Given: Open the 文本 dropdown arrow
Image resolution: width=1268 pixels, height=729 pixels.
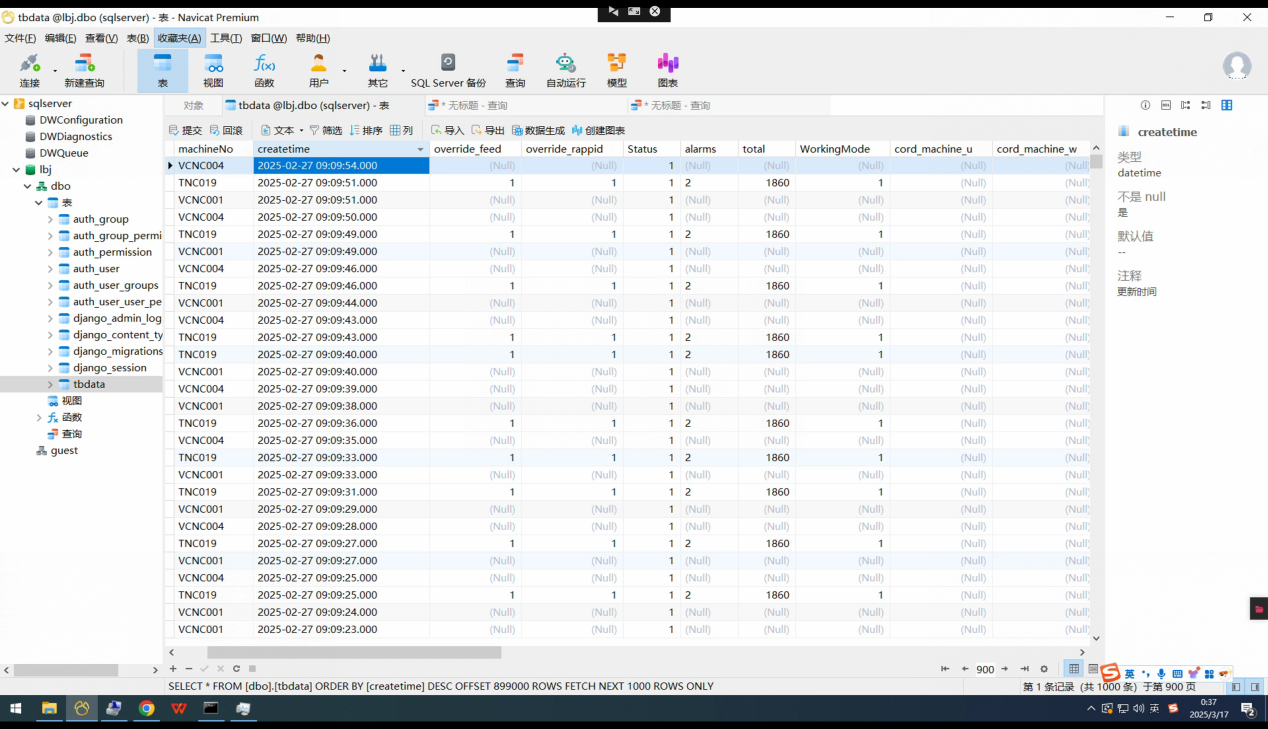Looking at the screenshot, I should click(x=301, y=131).
